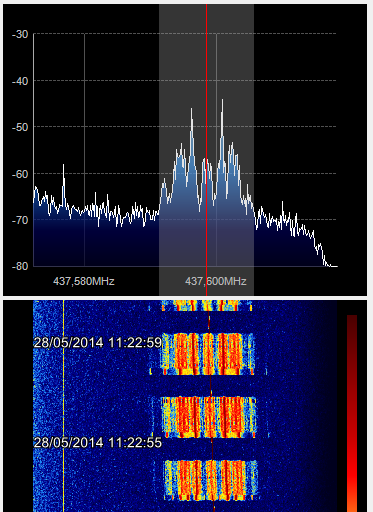
Task: Click the -30 dB scale label
Action: click(20, 34)
